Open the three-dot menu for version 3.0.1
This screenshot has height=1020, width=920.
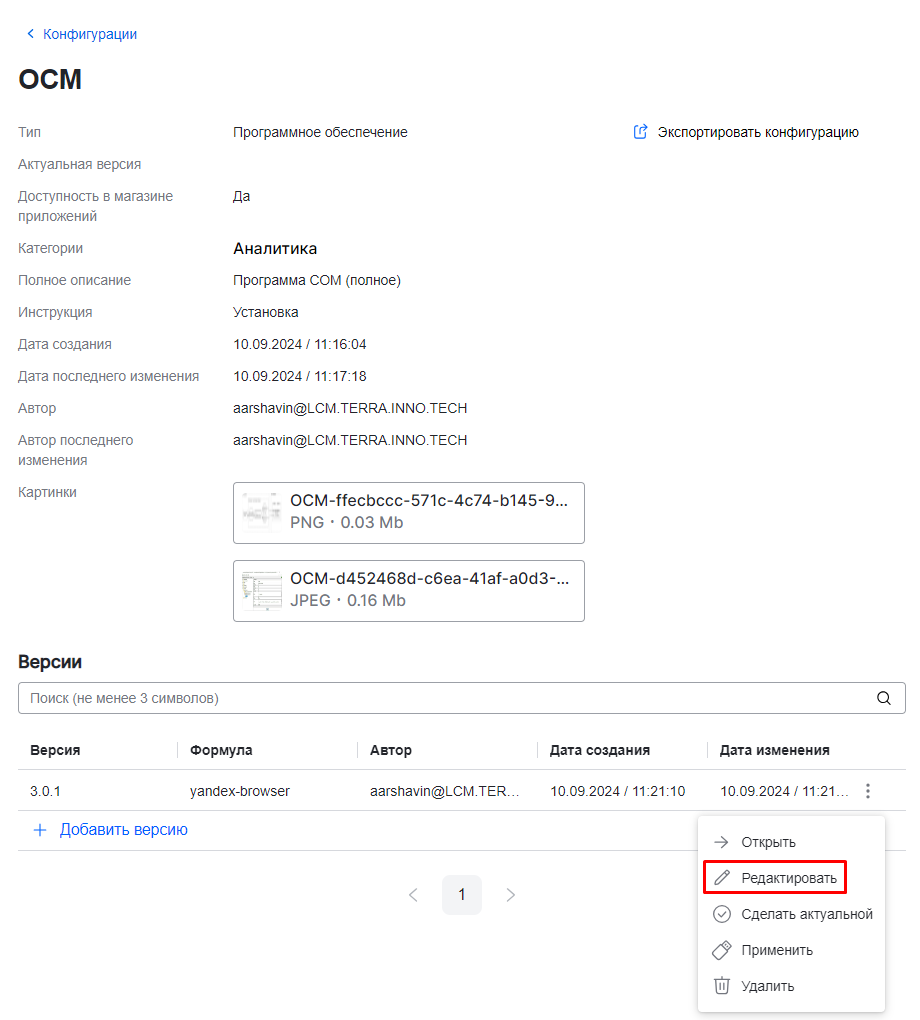click(868, 791)
